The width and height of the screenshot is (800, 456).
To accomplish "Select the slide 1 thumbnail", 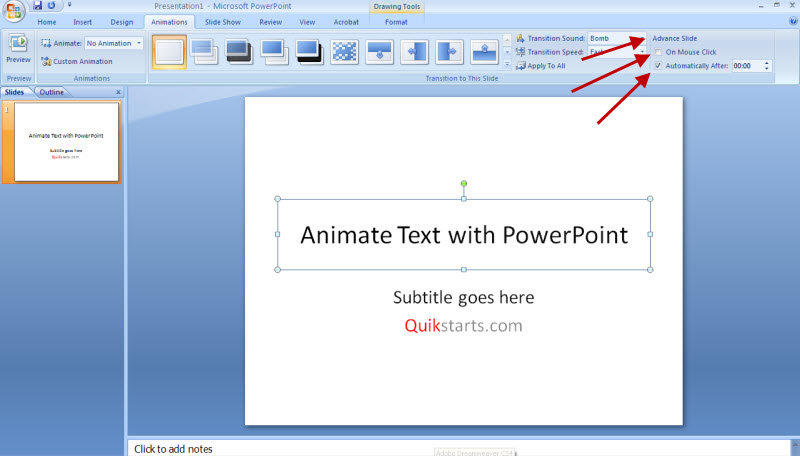I will (66, 142).
